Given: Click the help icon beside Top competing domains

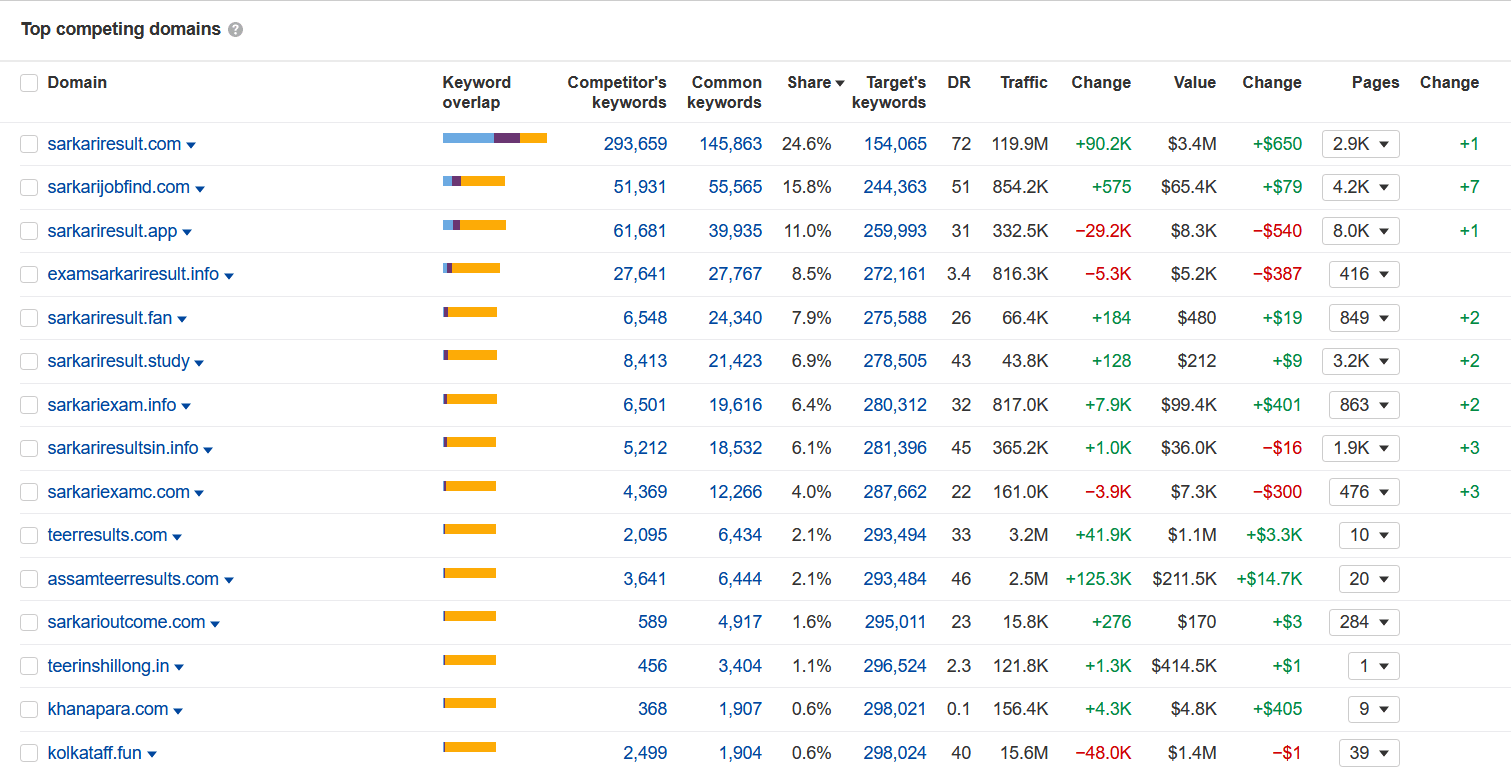Looking at the screenshot, I should coord(235,30).
